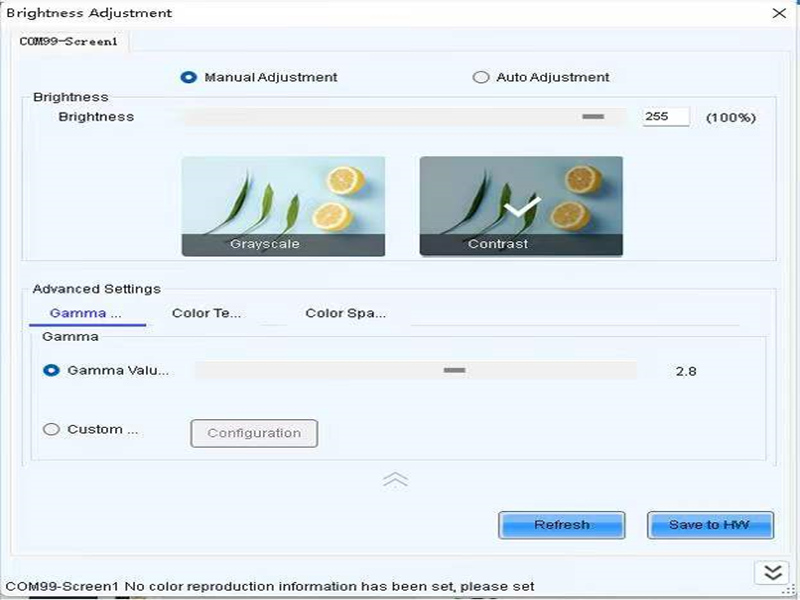Choose the Contrast preview image

point(521,206)
